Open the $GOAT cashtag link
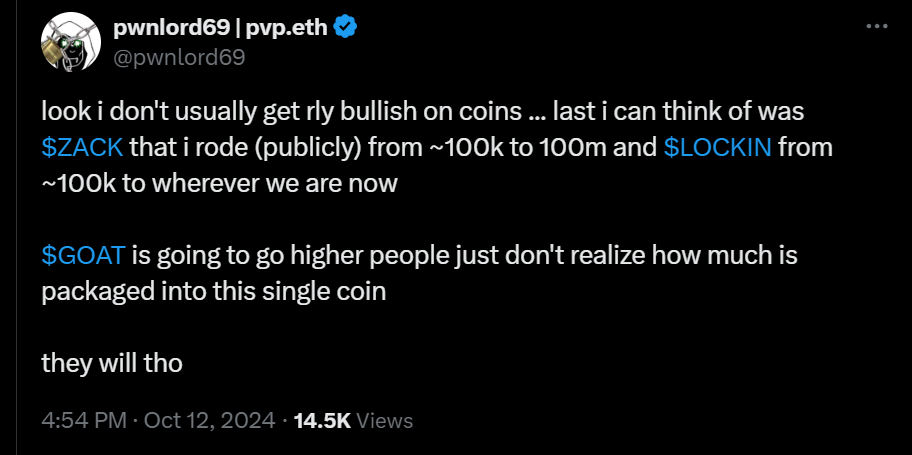 (82, 255)
